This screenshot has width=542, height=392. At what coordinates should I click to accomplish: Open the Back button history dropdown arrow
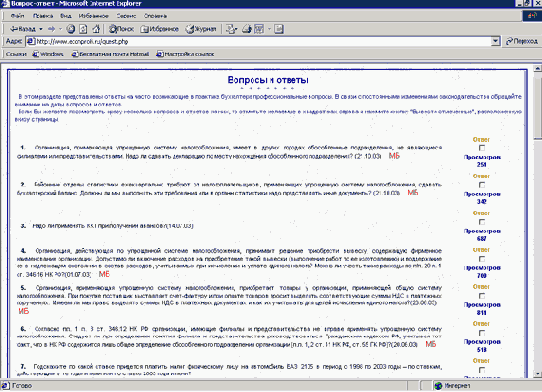[x=41, y=29]
